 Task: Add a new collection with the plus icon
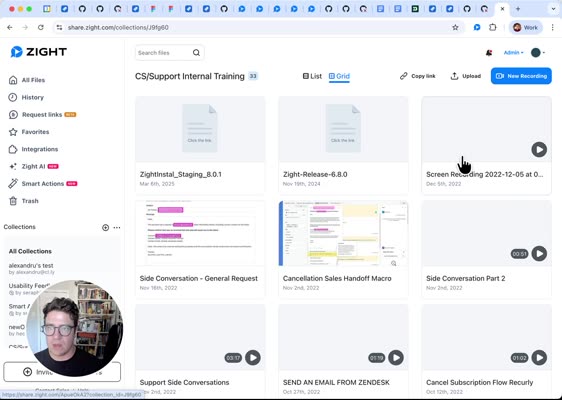click(105, 228)
